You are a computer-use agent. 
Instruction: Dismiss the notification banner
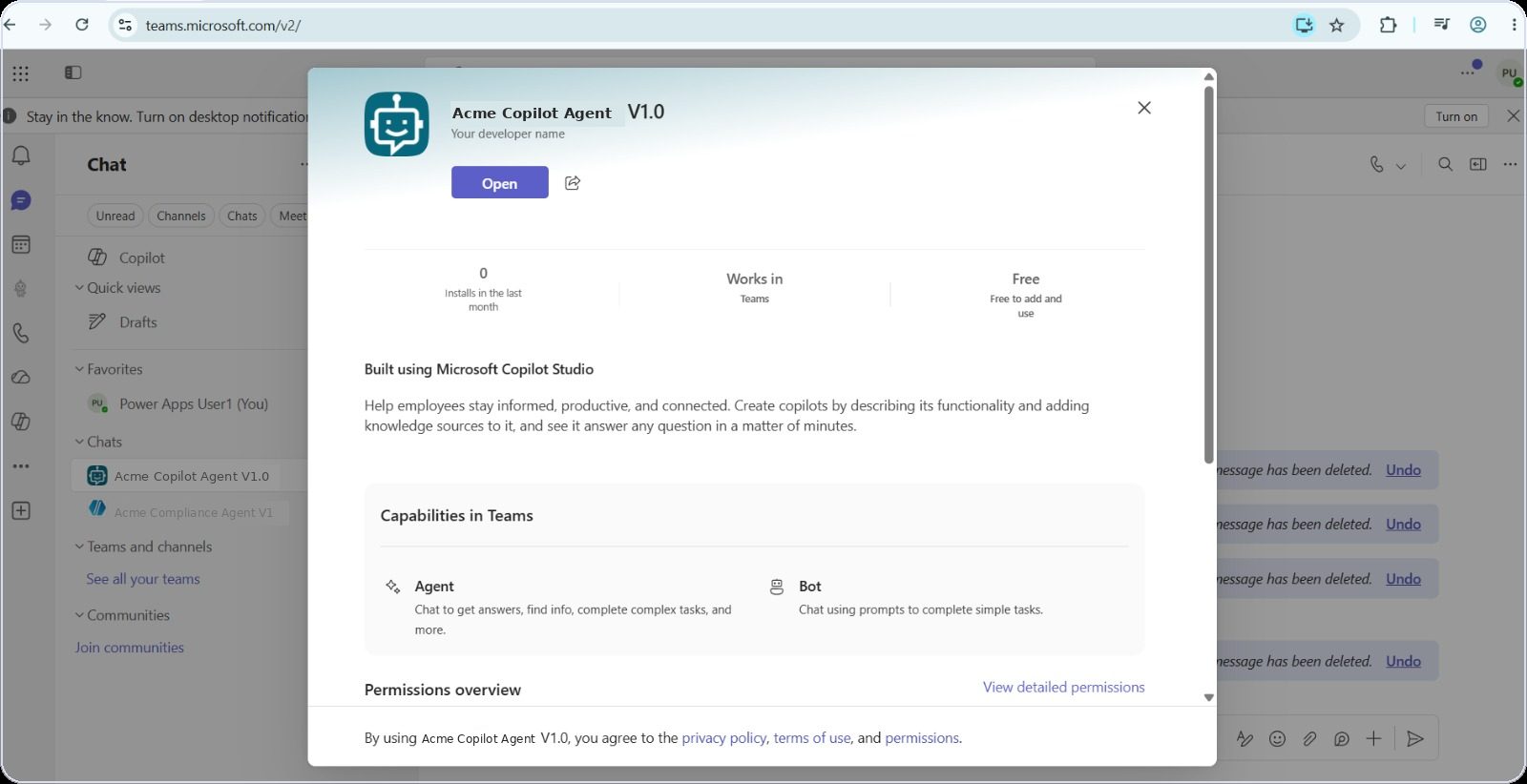click(1513, 116)
